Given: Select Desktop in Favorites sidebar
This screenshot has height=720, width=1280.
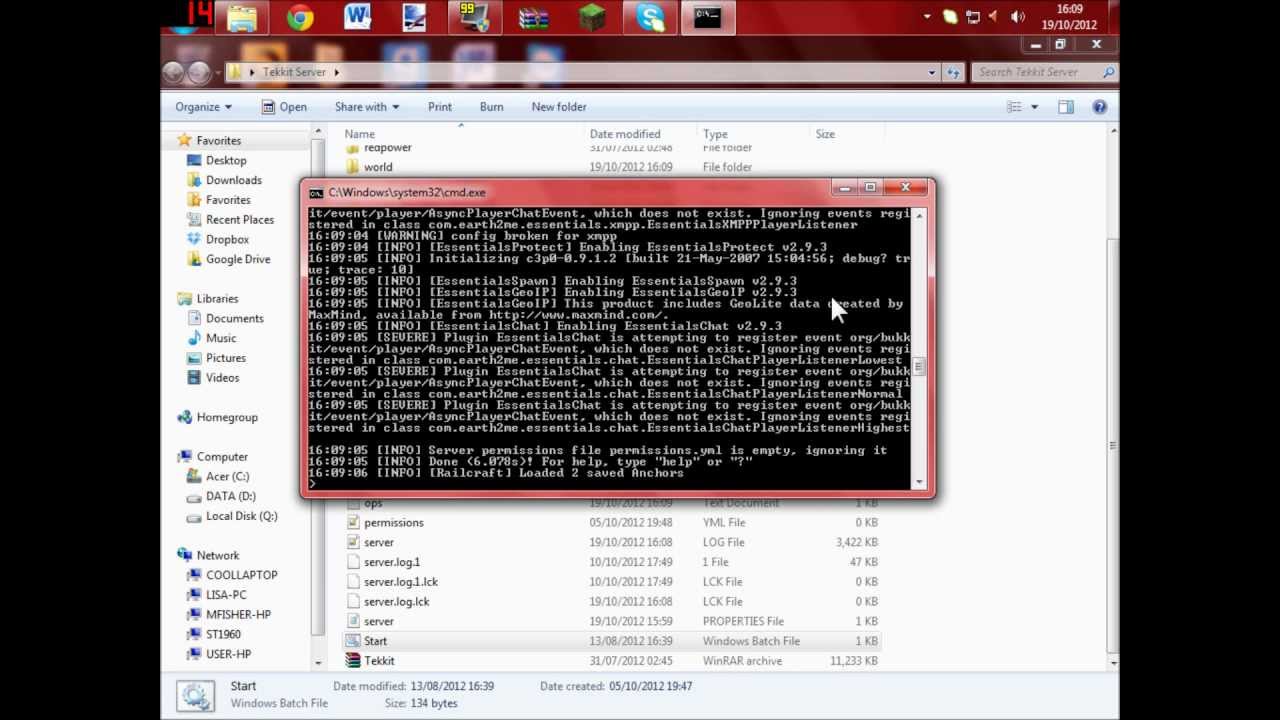Looking at the screenshot, I should tap(226, 160).
